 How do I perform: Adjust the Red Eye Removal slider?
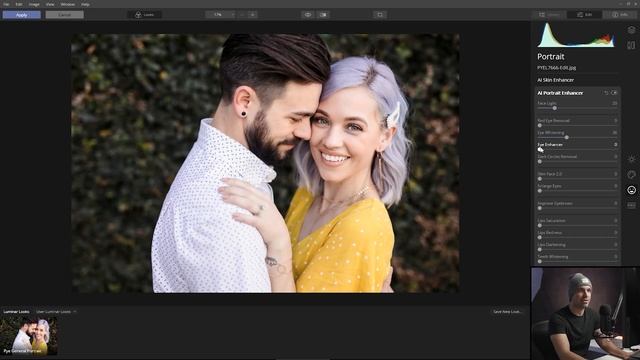pos(577,125)
